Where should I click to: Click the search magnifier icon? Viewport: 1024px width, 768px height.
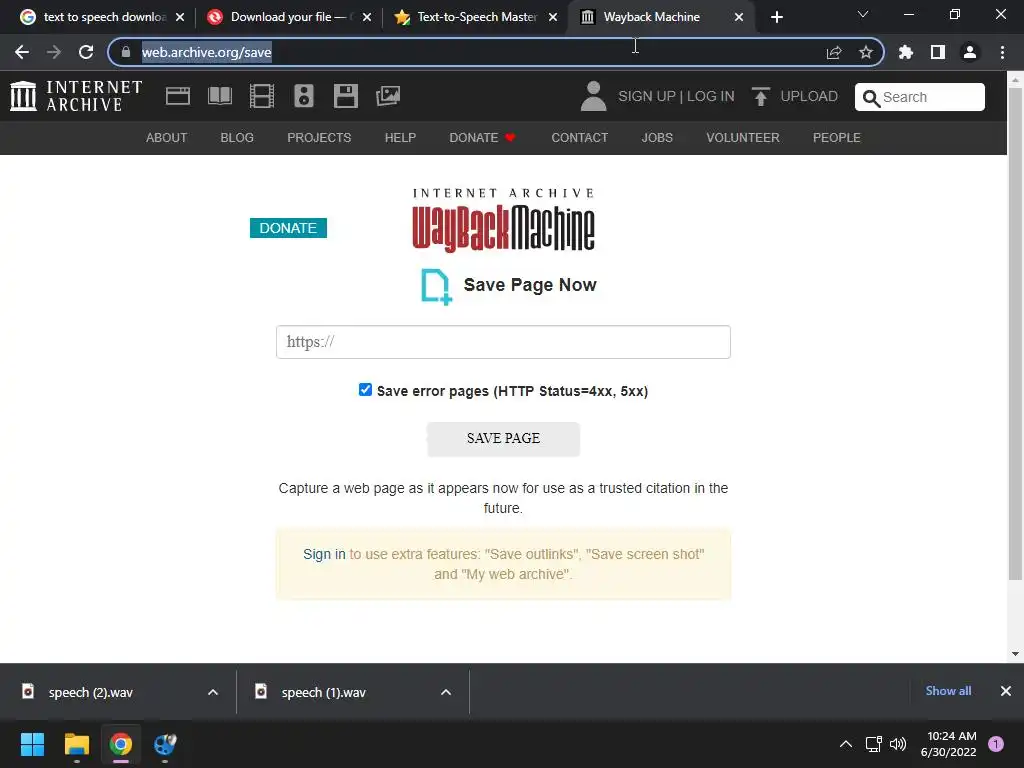coord(871,98)
